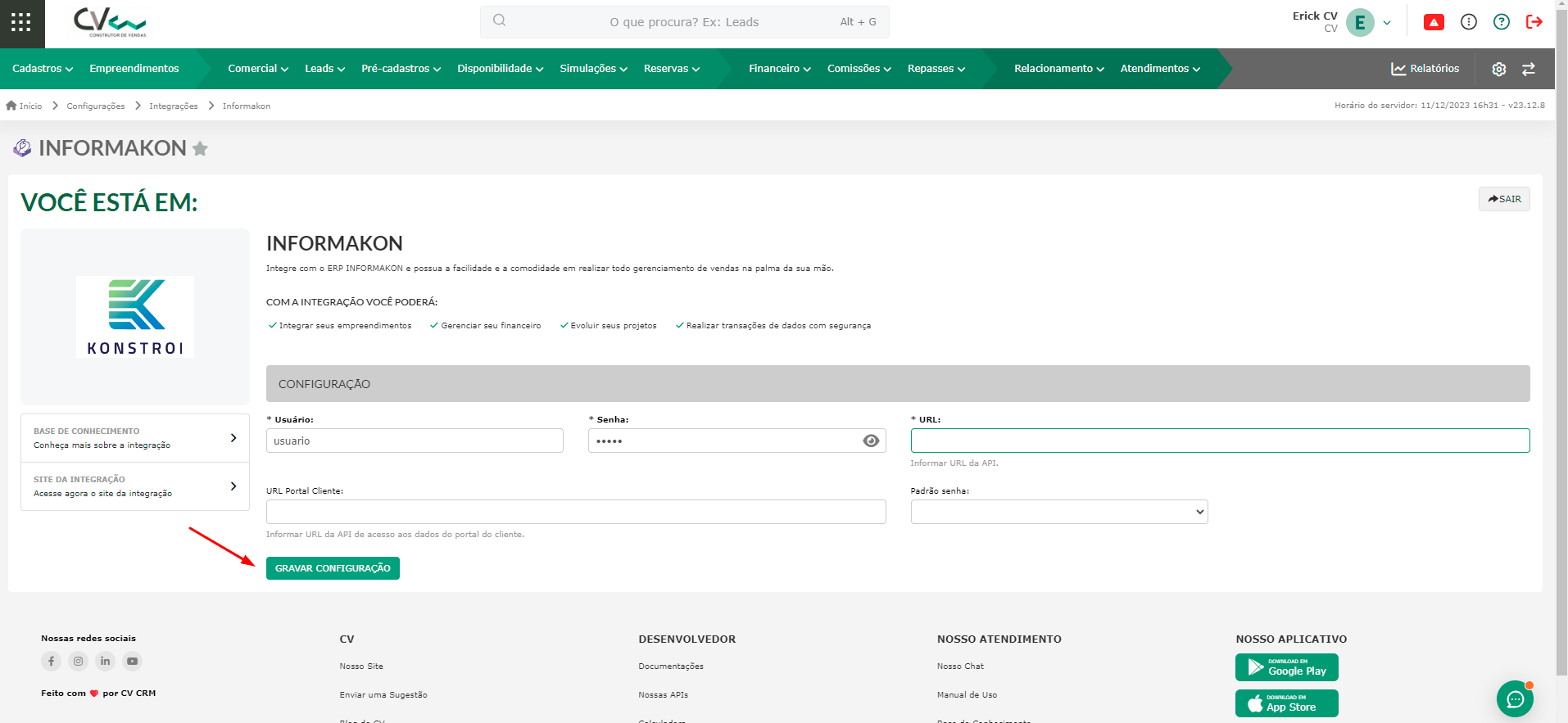
Task: Open the Atendimentos menu
Action: (x=1160, y=69)
